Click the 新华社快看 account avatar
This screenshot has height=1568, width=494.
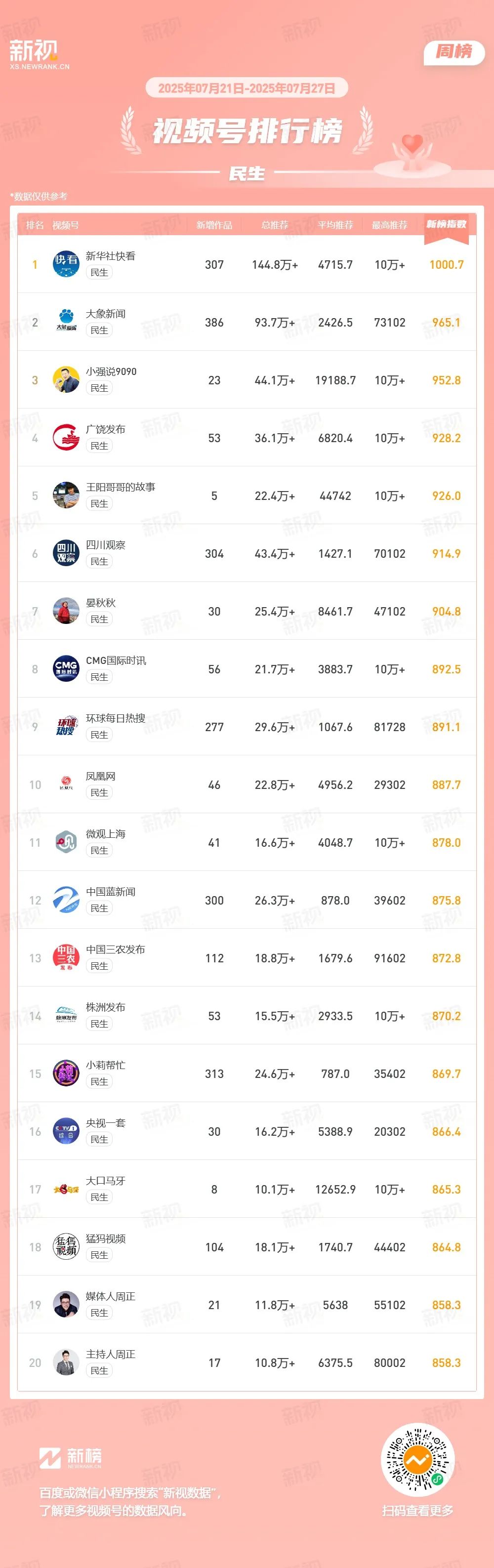[x=66, y=264]
